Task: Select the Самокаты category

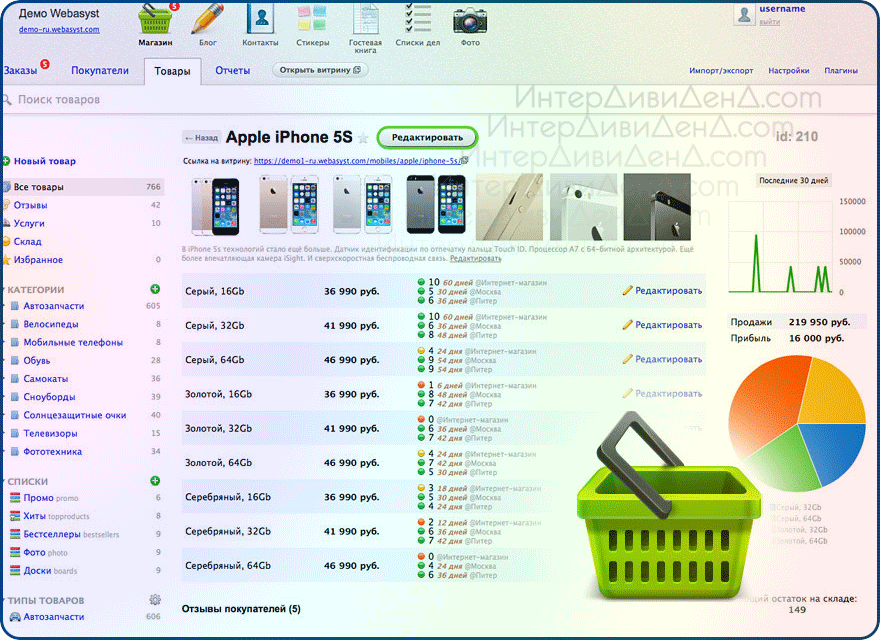Action: pos(45,379)
